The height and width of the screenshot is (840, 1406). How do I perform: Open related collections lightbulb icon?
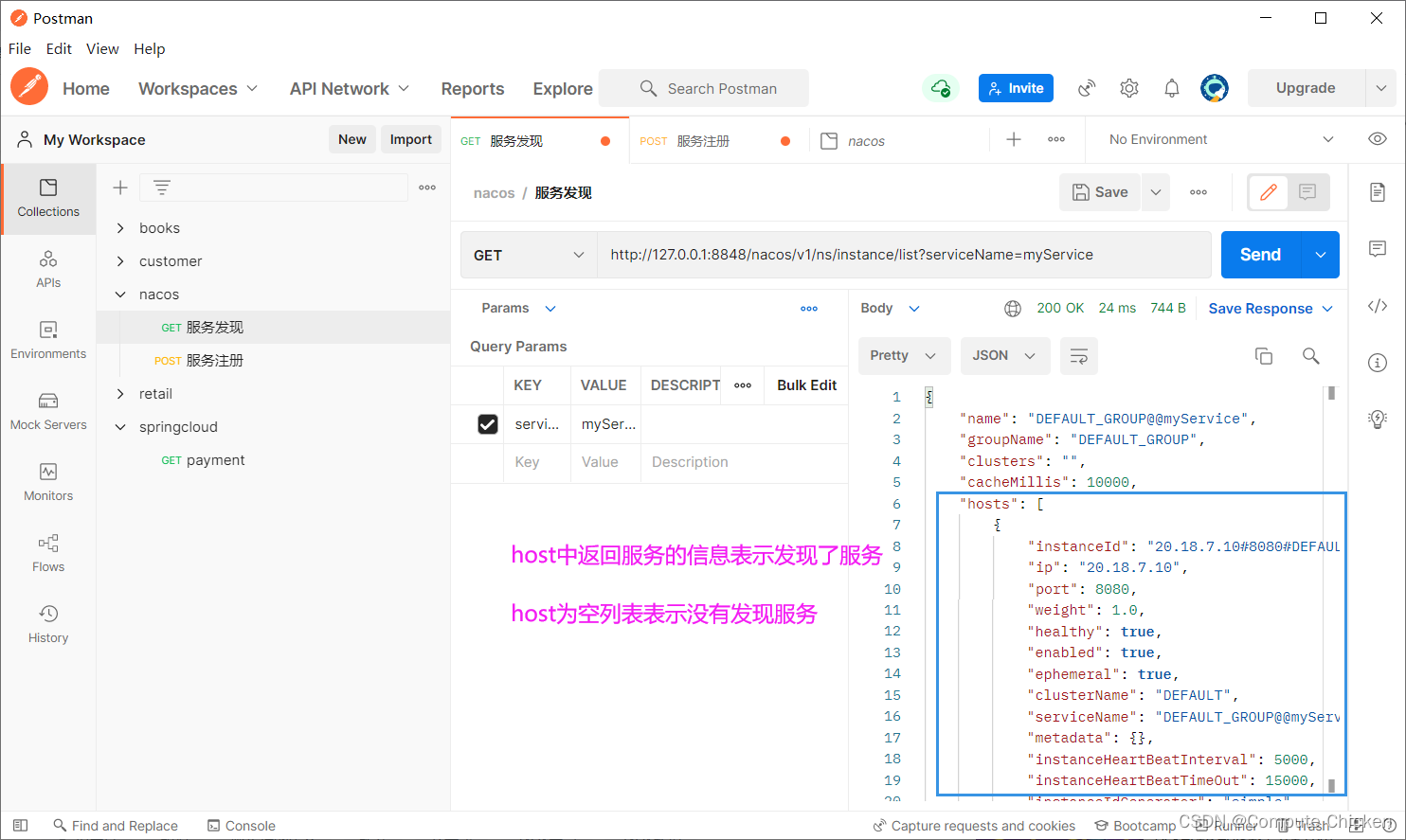(x=1378, y=420)
